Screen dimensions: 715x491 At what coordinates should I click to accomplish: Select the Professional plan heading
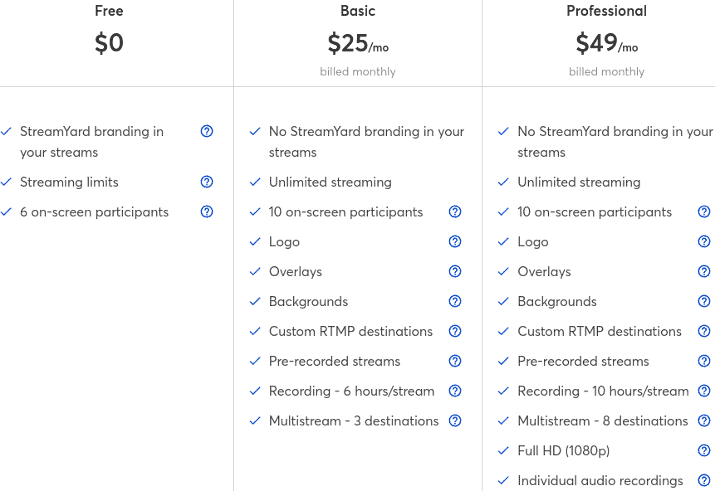pyautogui.click(x=606, y=11)
